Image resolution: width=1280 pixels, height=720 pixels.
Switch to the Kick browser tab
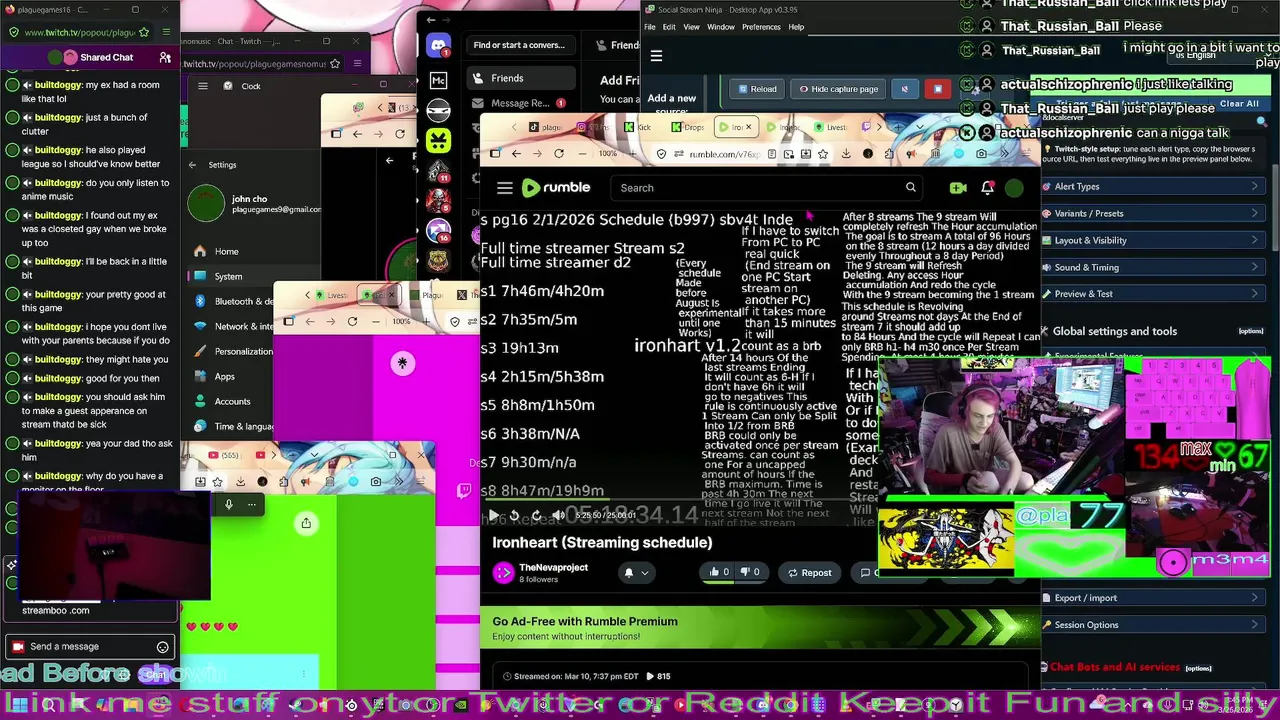click(640, 127)
